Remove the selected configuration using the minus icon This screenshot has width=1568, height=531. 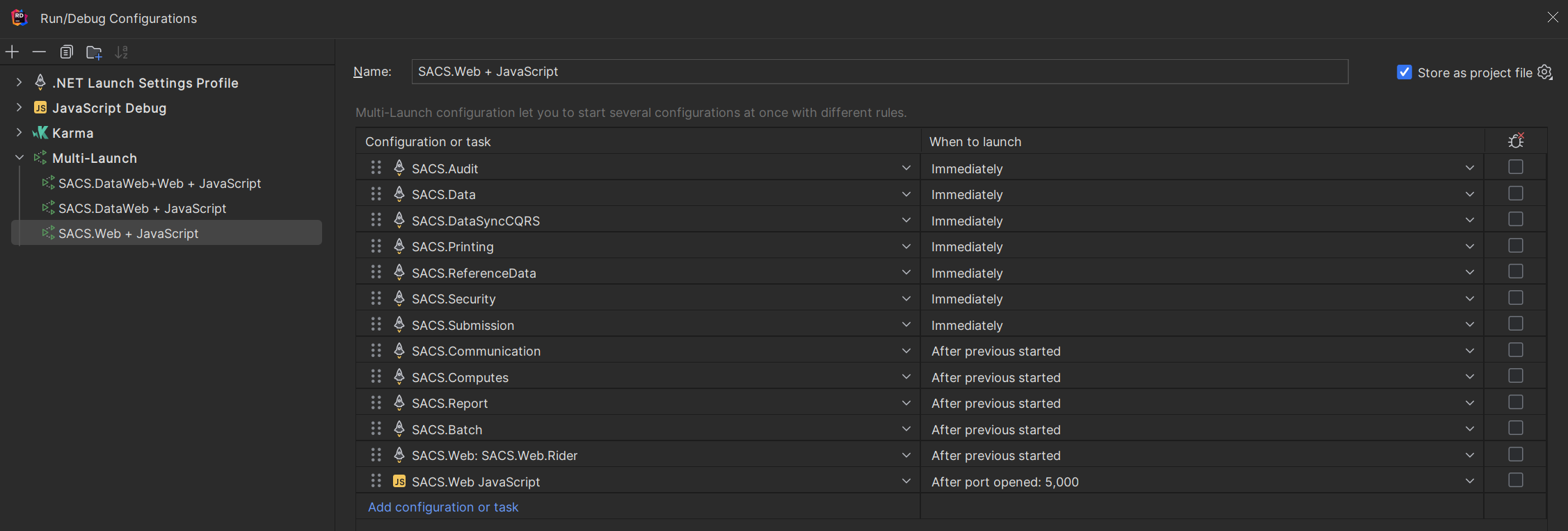pyautogui.click(x=39, y=51)
